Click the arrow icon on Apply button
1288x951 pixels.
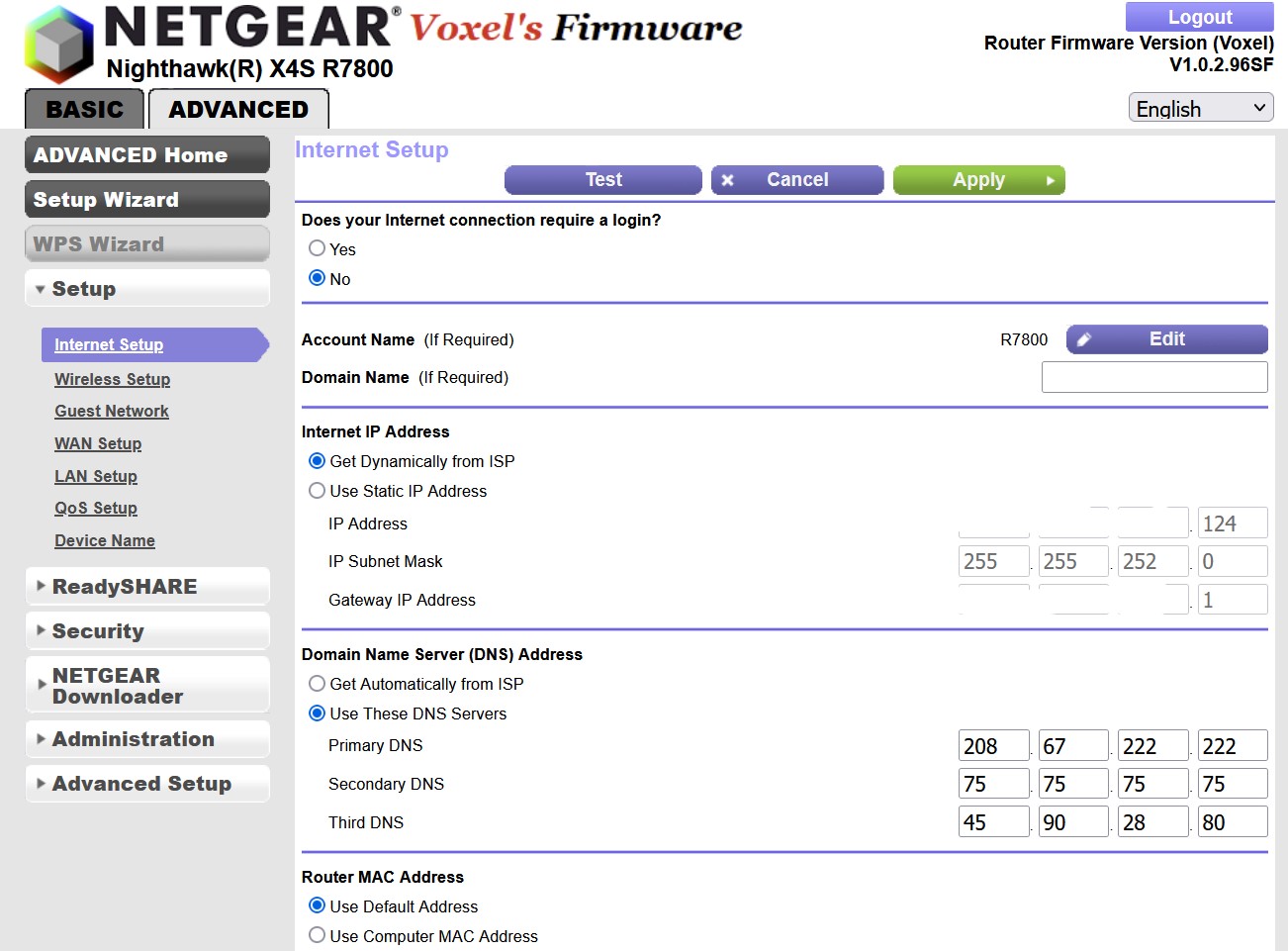point(1050,180)
